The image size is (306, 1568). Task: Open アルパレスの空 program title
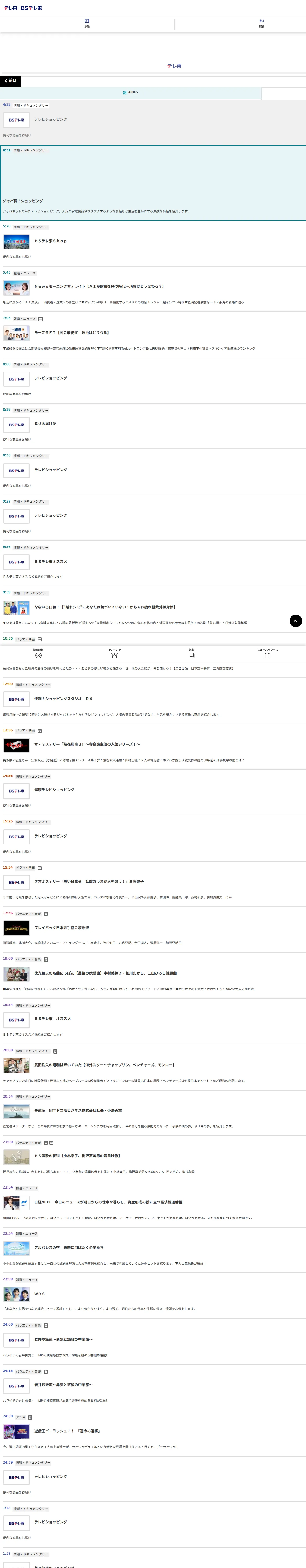coord(69,1247)
